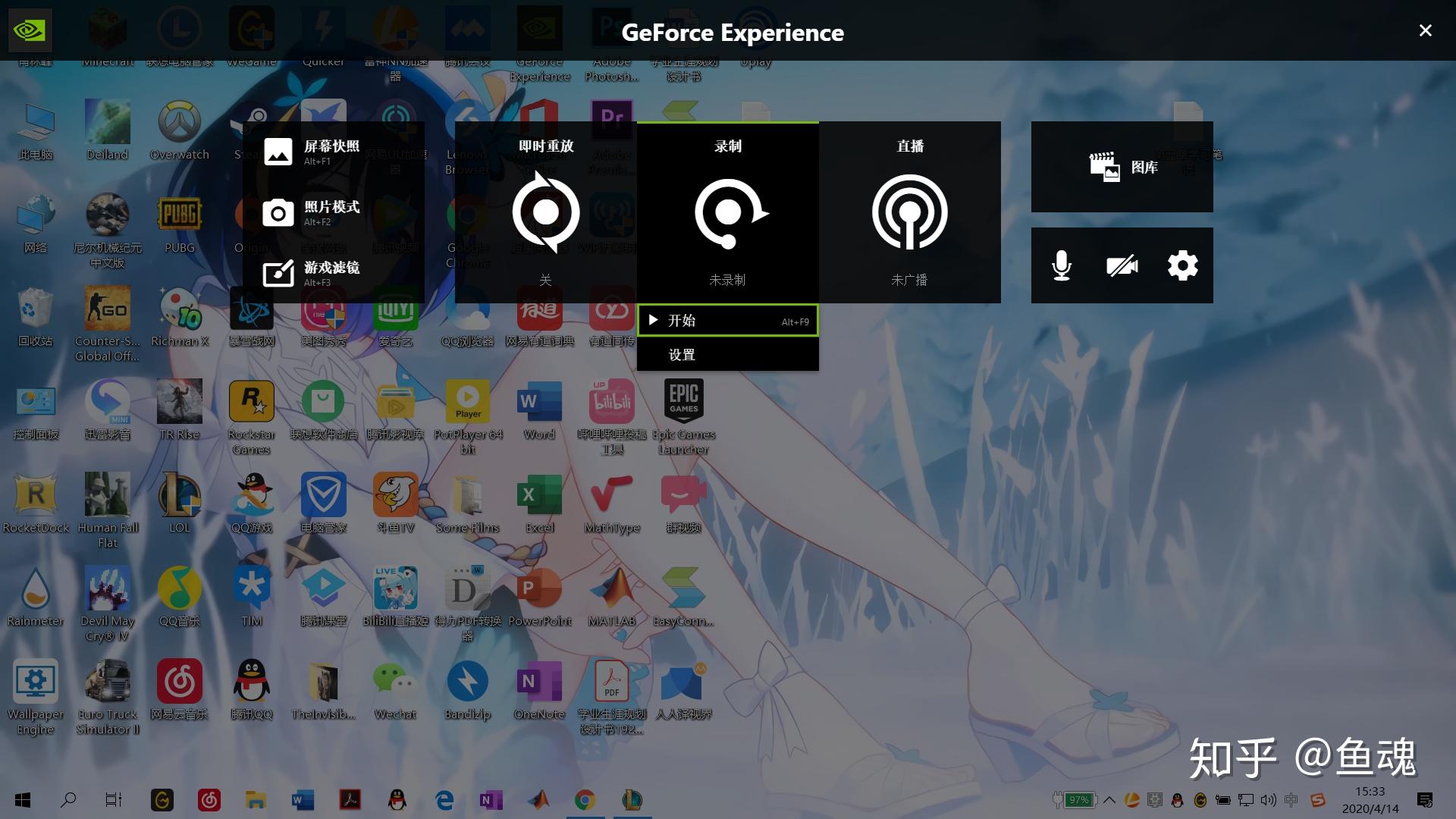1456x819 pixels.
Task: Select PUBG desktop icon
Action: (x=180, y=224)
